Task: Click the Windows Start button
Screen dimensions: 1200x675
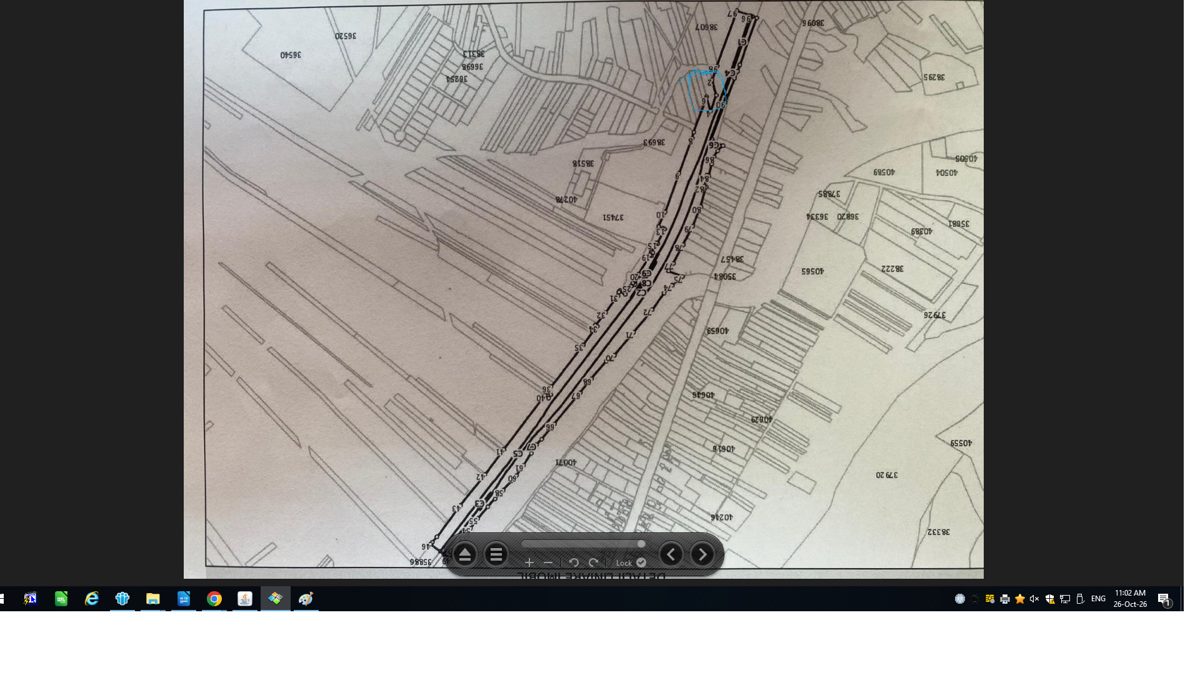Action: (x=2, y=599)
